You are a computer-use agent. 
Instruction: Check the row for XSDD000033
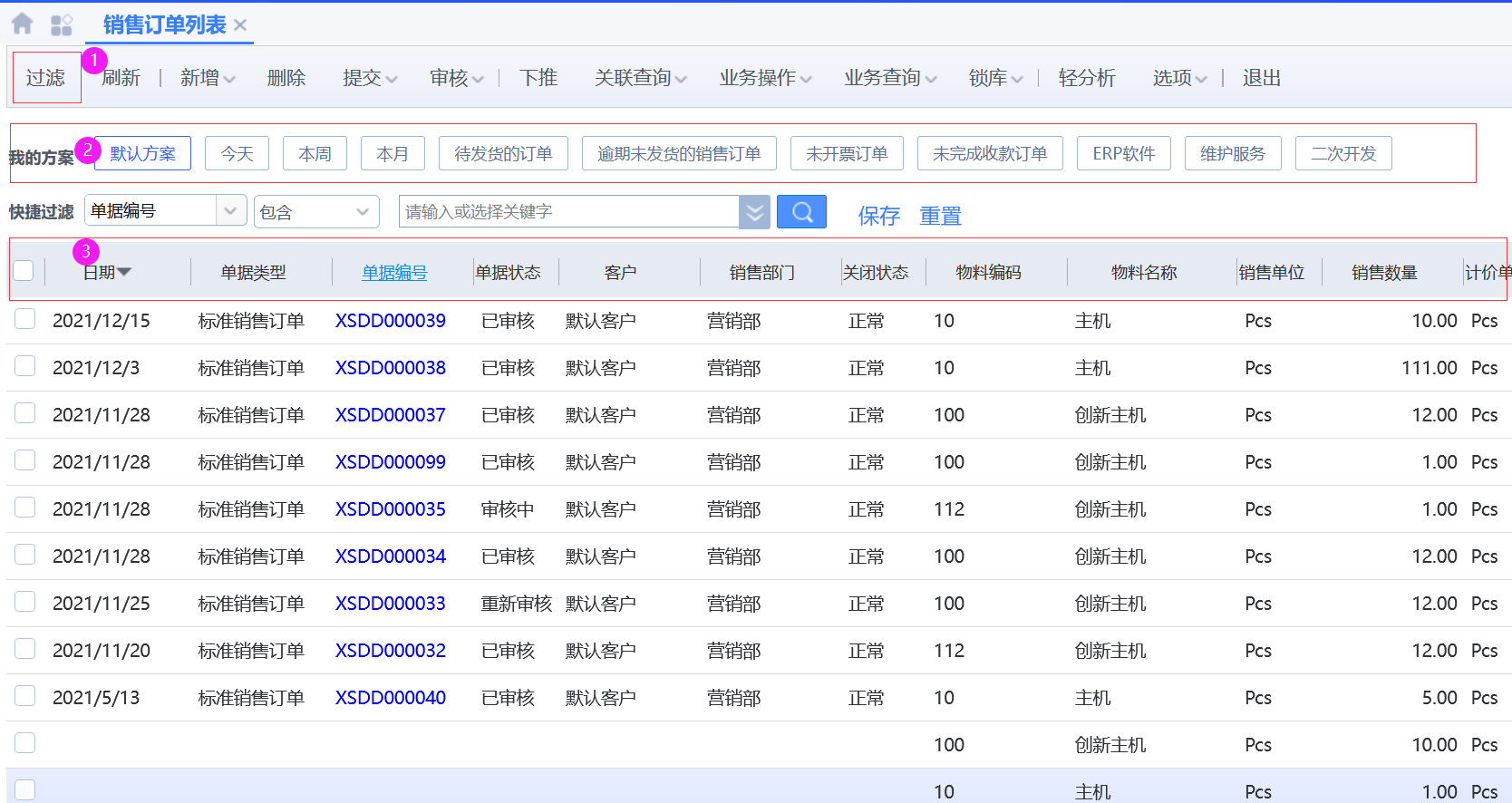(x=25, y=602)
